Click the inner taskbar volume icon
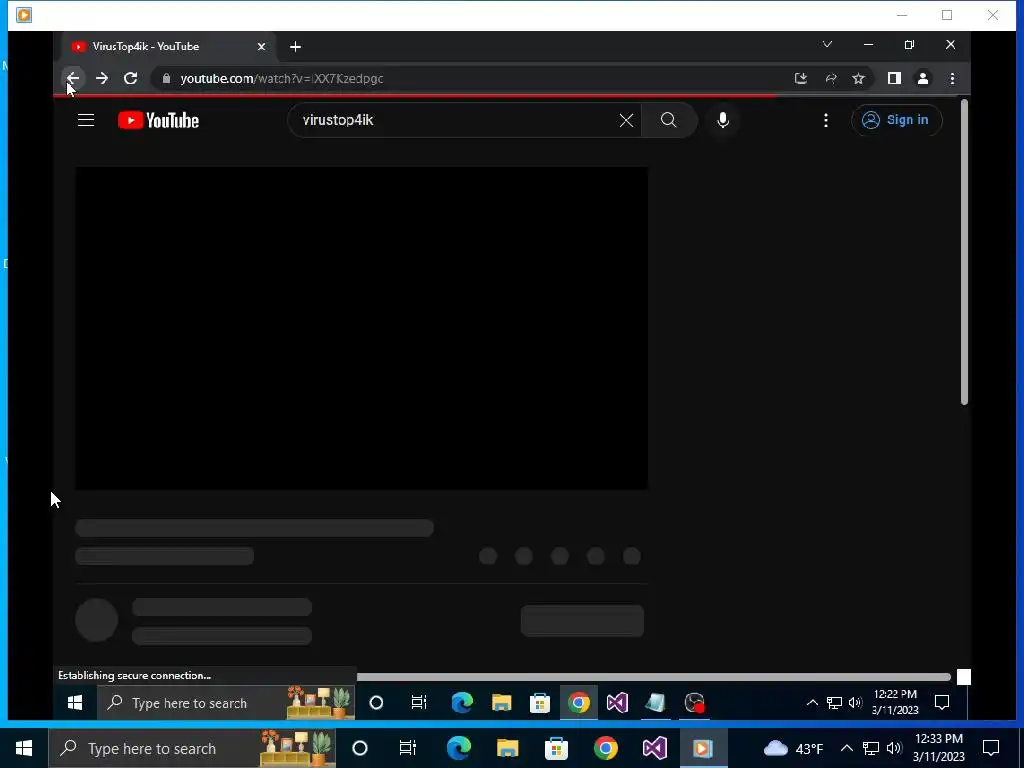Viewport: 1024px width, 768px height. tap(856, 703)
